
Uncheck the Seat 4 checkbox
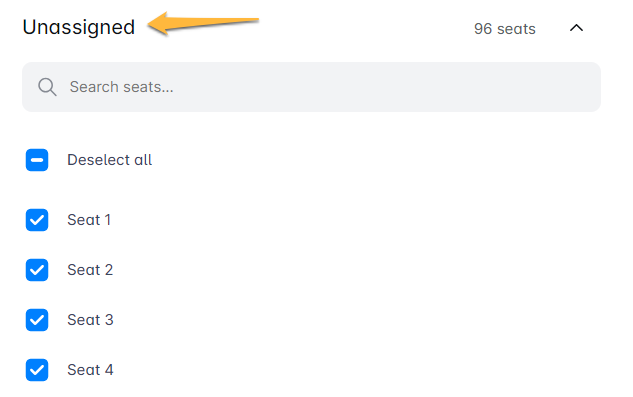pos(37,370)
